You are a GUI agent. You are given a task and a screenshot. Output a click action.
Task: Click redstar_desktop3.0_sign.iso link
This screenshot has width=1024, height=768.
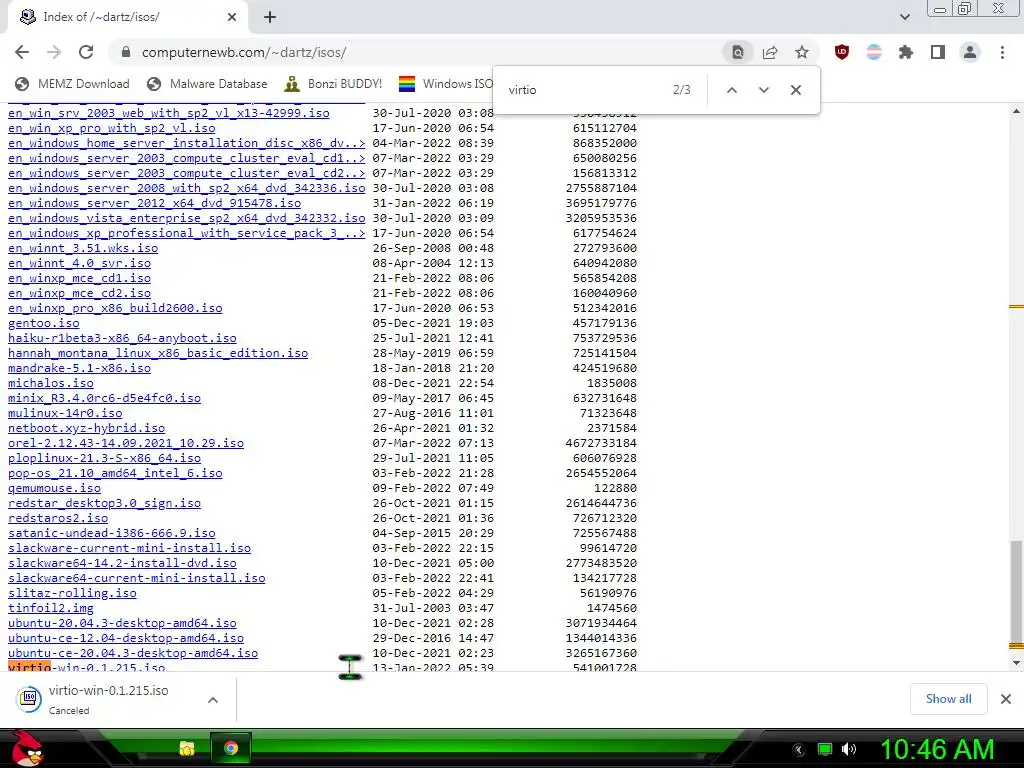point(104,504)
